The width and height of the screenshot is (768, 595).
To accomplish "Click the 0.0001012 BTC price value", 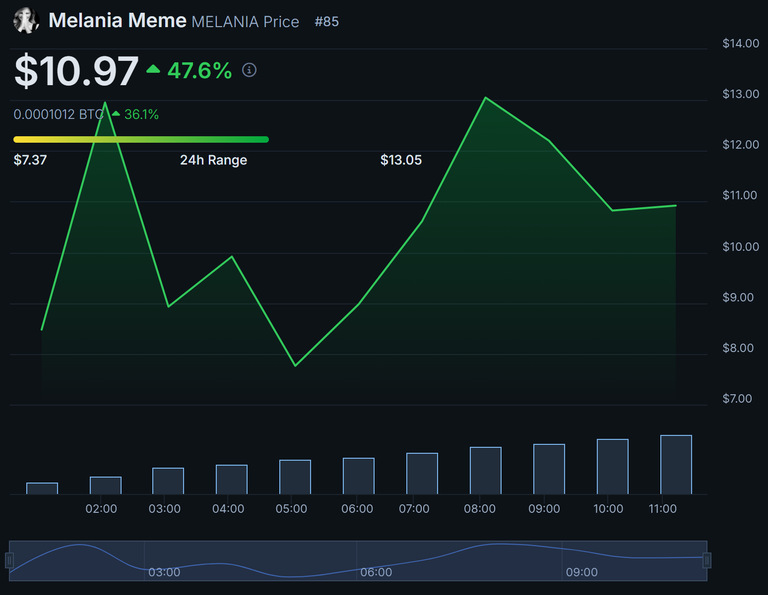I will tap(58, 115).
